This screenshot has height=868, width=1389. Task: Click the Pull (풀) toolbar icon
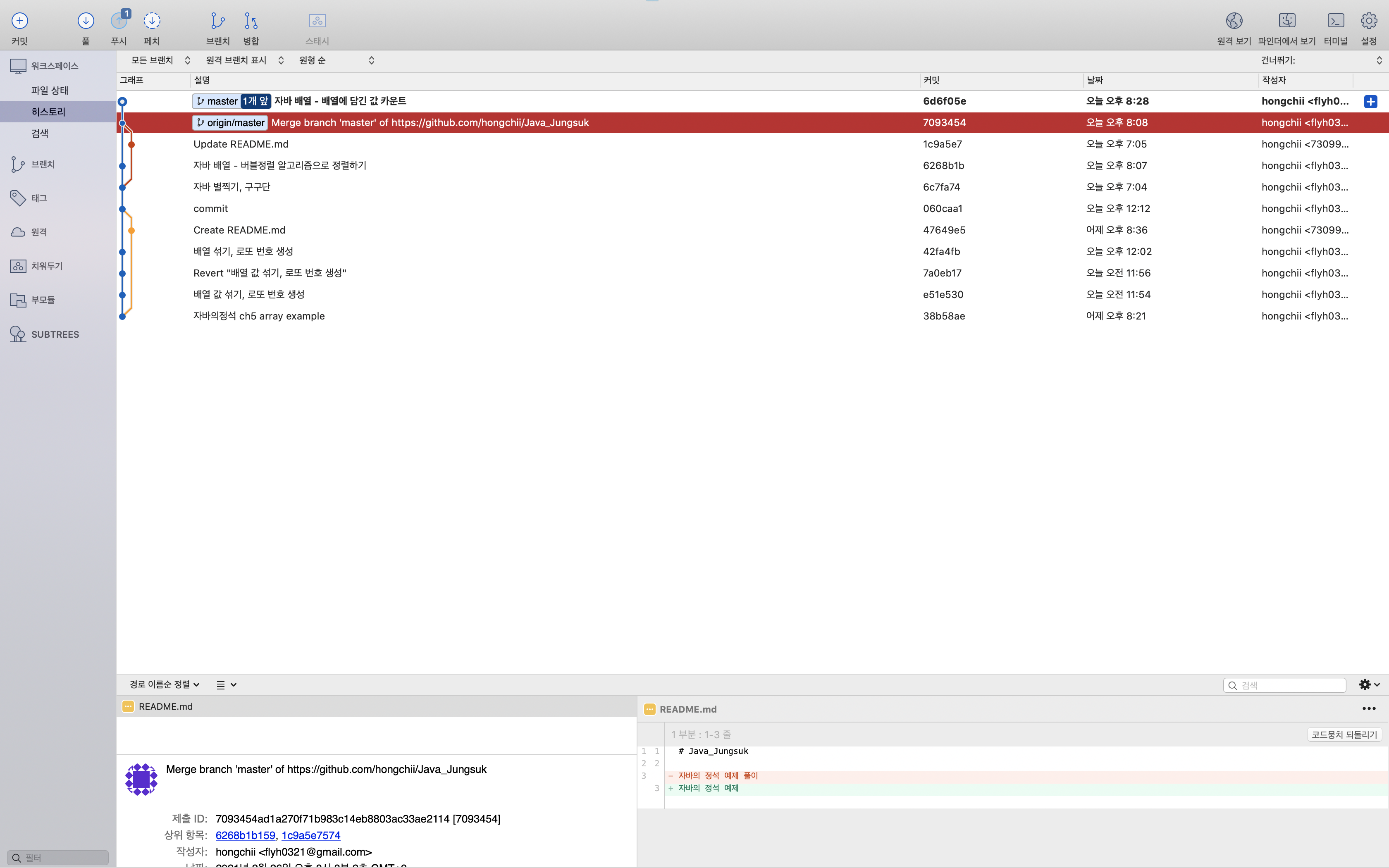point(86,21)
